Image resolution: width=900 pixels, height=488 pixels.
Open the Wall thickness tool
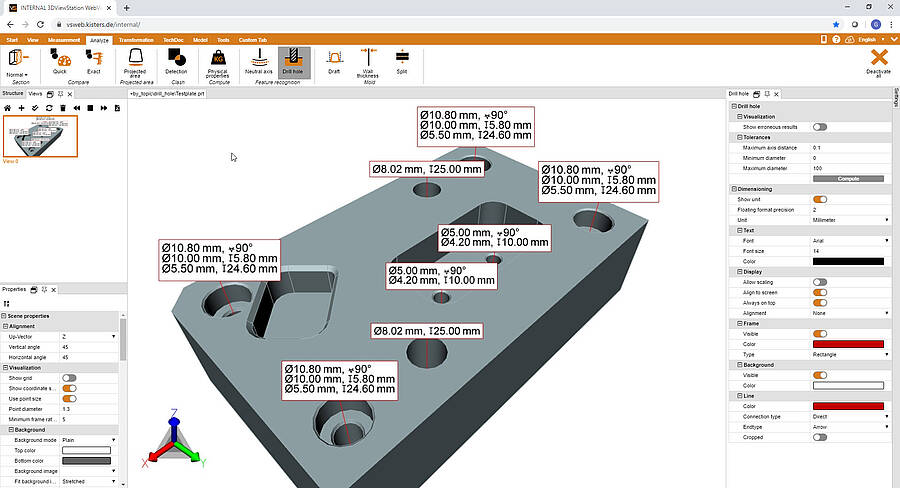click(x=368, y=63)
